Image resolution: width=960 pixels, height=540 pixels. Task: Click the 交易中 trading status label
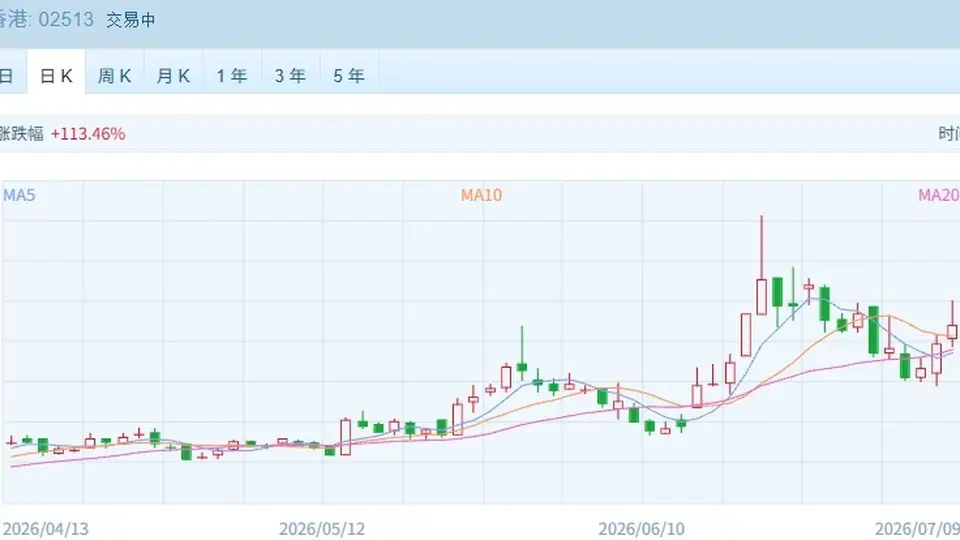tap(130, 20)
